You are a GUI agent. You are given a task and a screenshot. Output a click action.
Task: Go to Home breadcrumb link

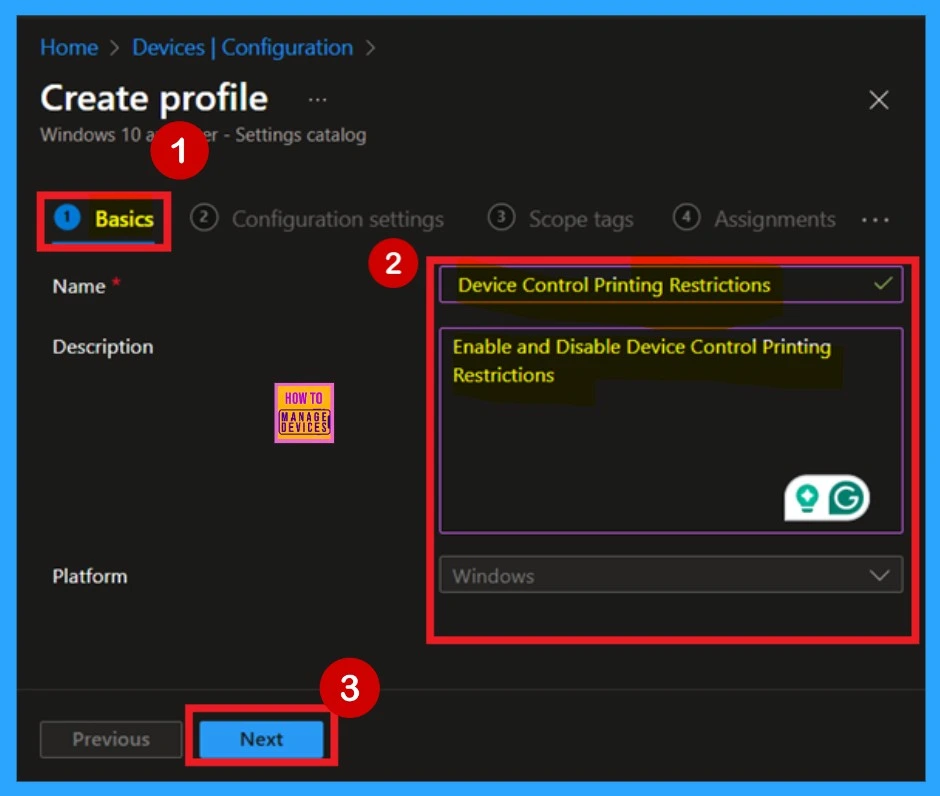pyautogui.click(x=69, y=47)
